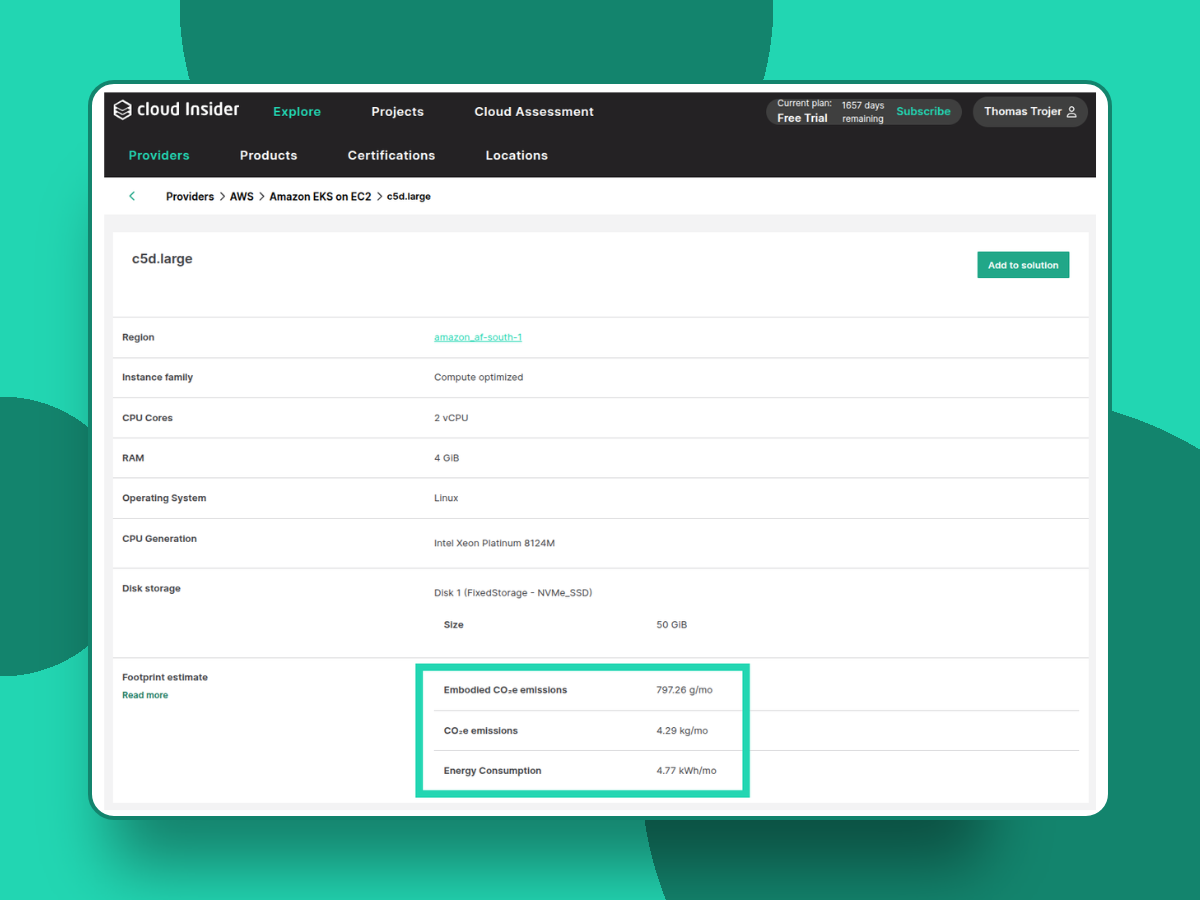Click the CO₂e emissions label

(481, 731)
